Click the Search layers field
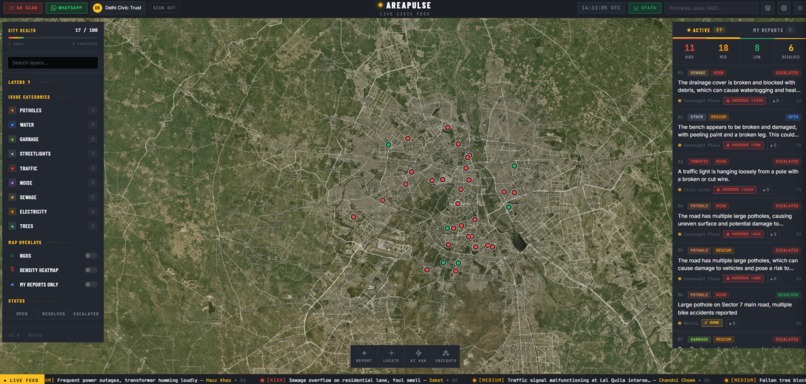This screenshot has height=384, width=806. (52, 63)
